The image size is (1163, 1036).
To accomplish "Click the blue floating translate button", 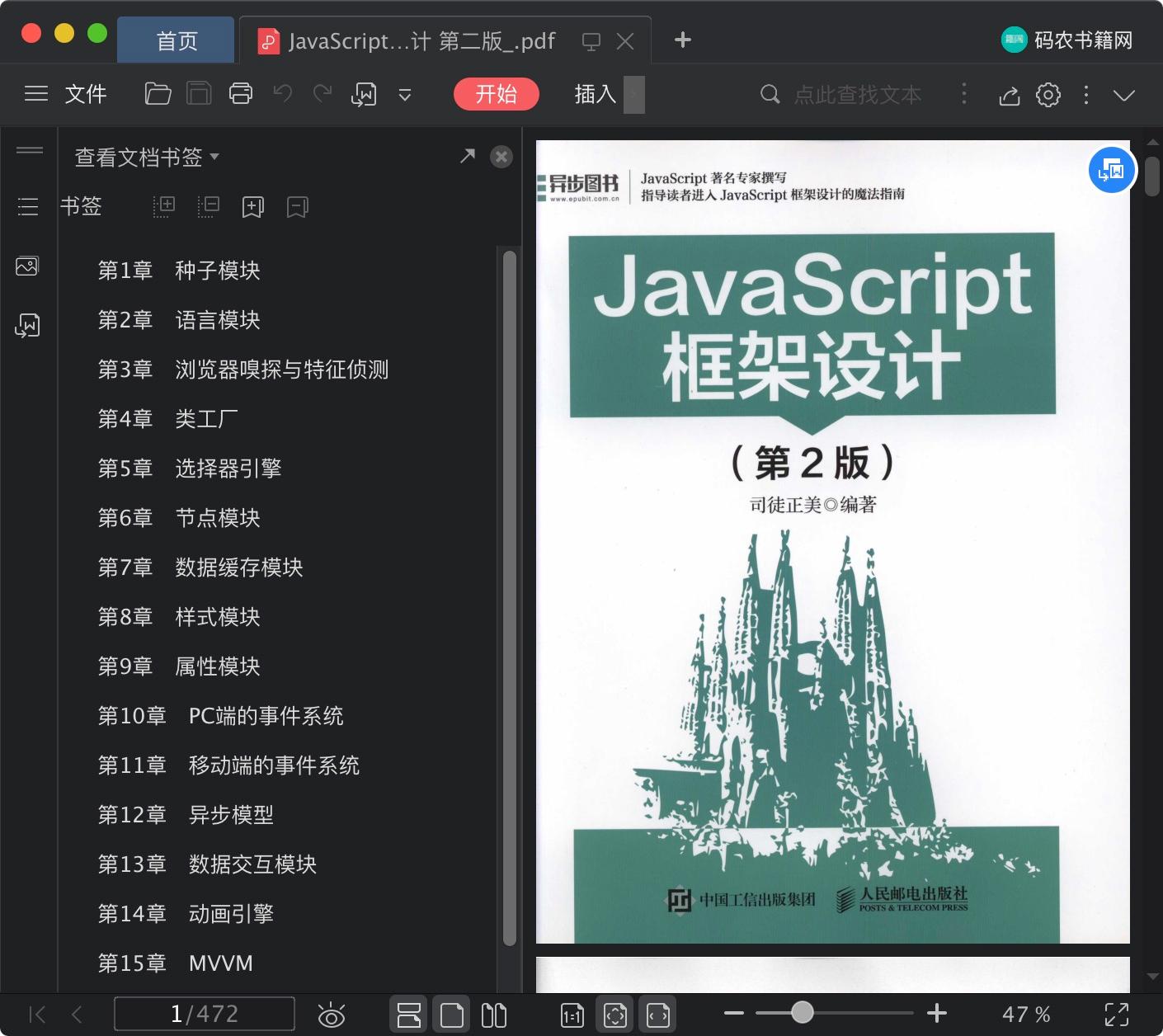I will 1112,170.
